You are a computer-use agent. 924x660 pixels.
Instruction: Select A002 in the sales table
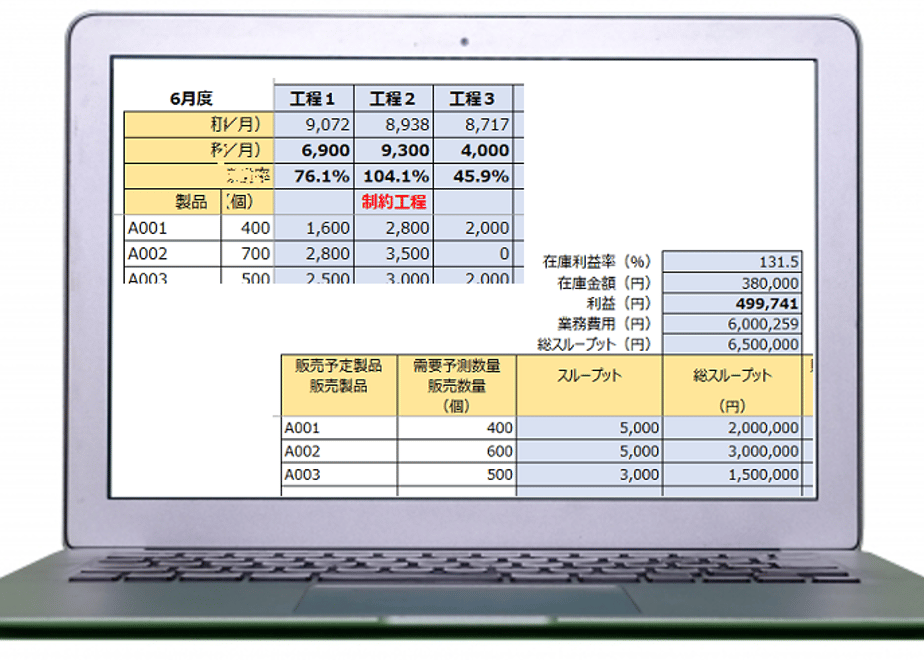(339, 451)
